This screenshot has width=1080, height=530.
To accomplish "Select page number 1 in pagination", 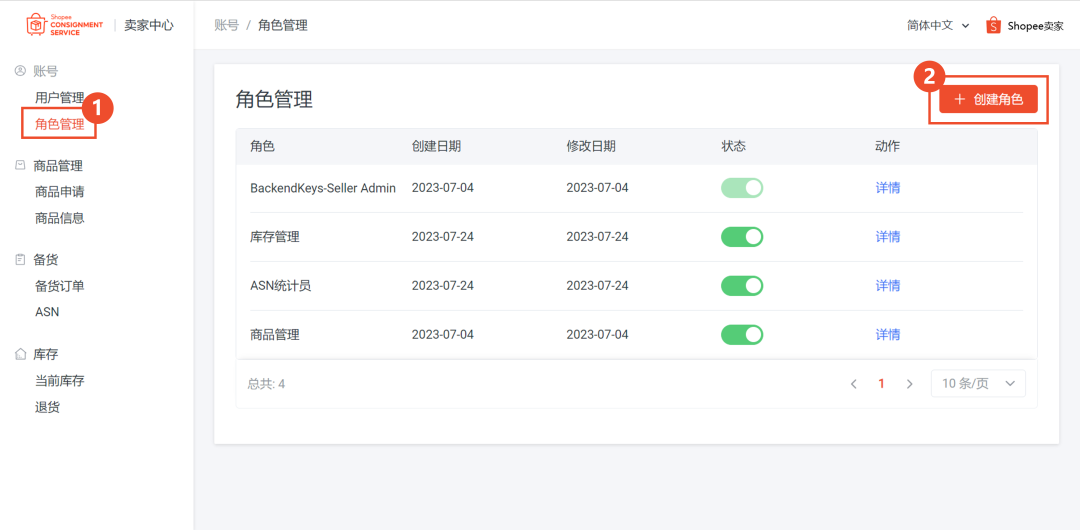I will click(x=881, y=384).
